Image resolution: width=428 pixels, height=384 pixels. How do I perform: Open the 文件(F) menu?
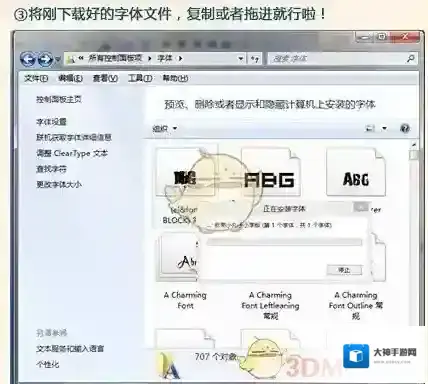36,78
